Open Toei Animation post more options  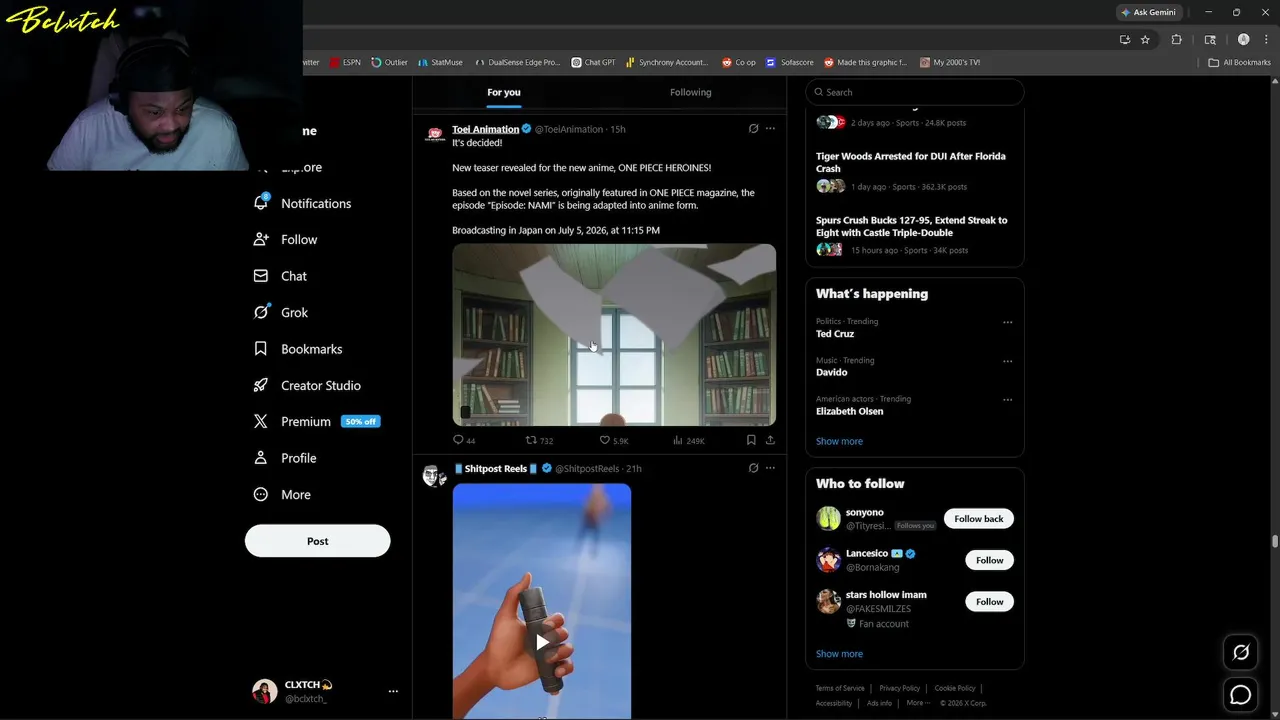pos(770,129)
